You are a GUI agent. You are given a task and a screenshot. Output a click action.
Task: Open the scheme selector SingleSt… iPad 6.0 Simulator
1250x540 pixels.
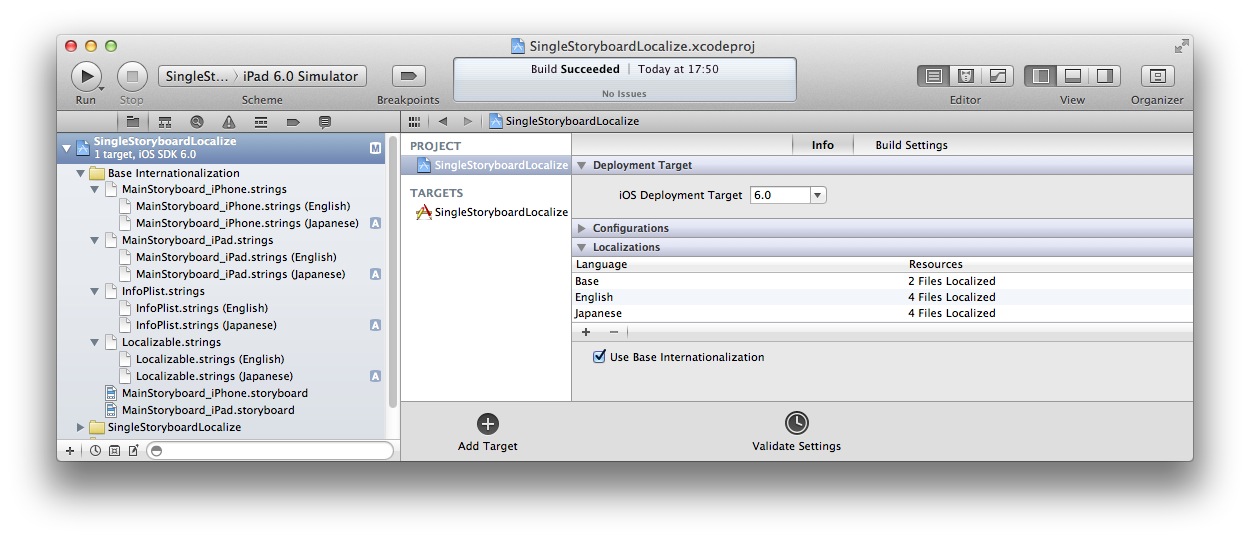262,76
